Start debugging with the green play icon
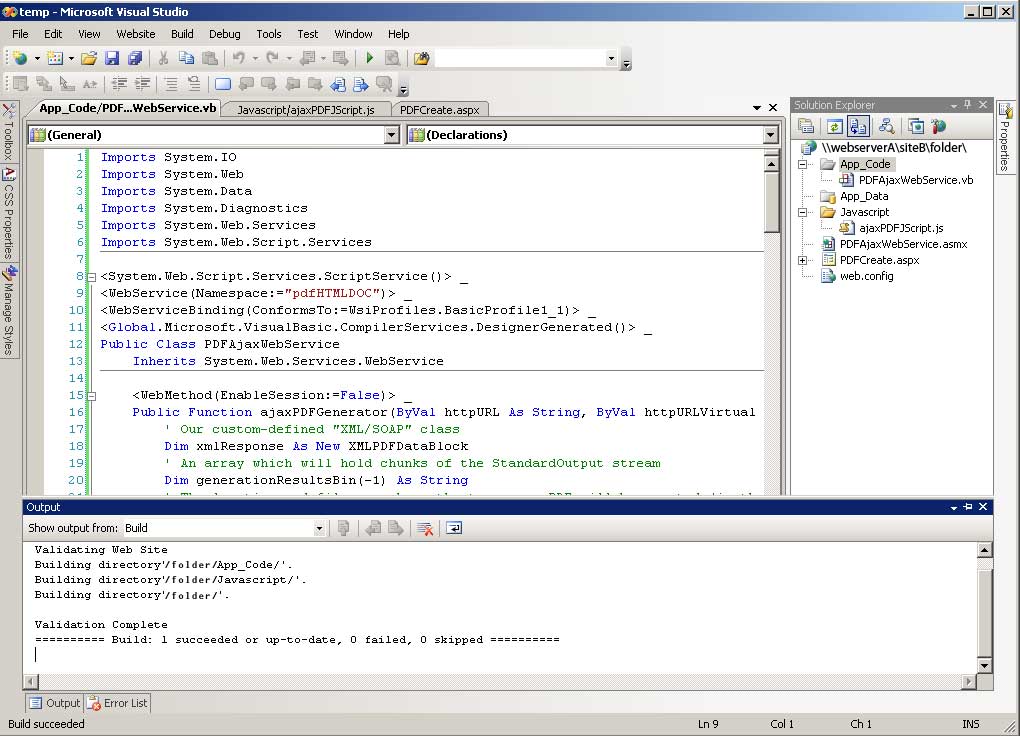 (369, 59)
